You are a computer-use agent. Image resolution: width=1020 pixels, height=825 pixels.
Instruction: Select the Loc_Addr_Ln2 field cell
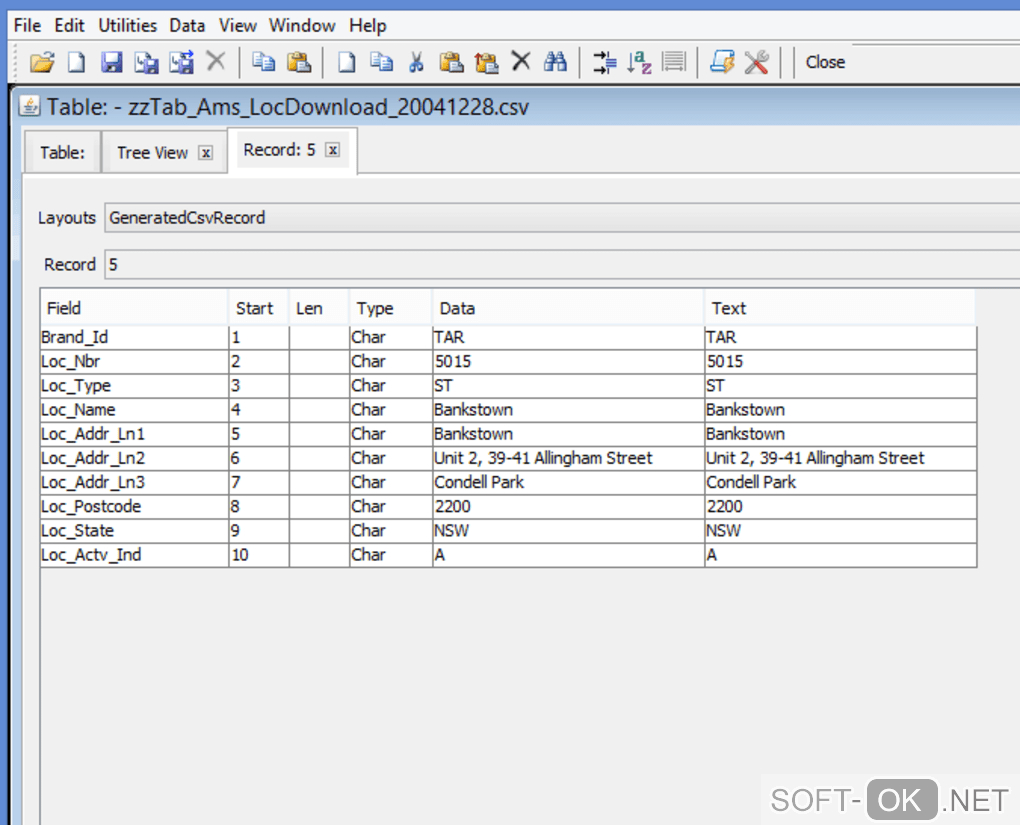134,458
